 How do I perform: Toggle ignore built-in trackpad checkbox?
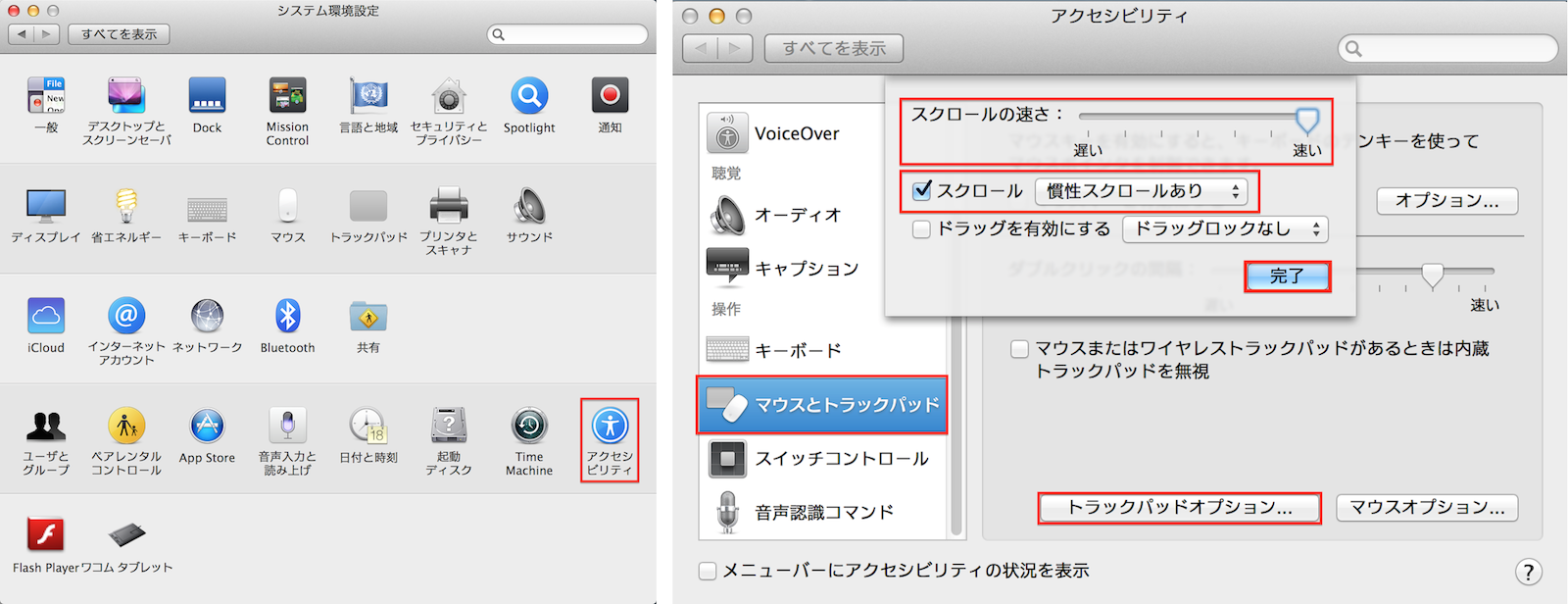pyautogui.click(x=1019, y=348)
